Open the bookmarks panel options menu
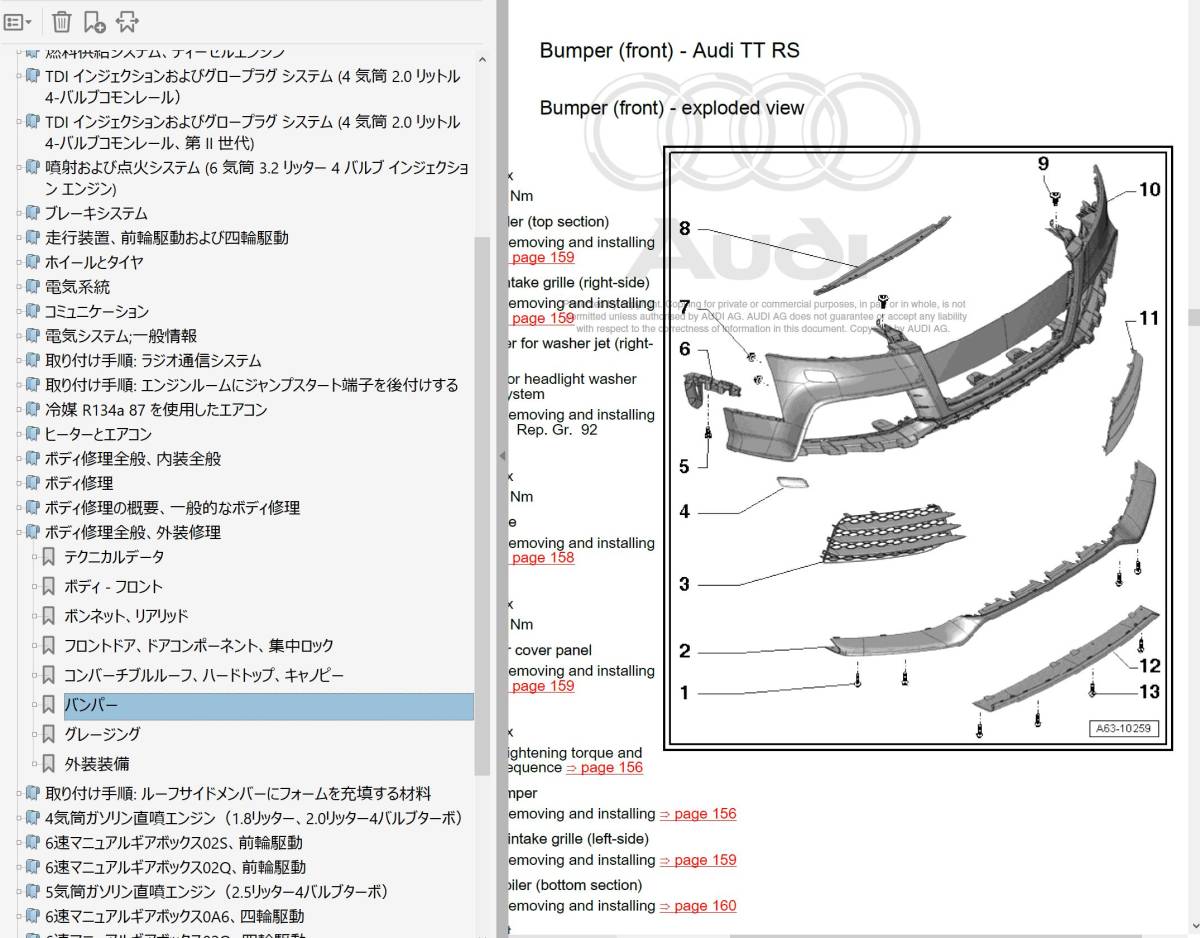Screen dimensions: 1200x938 coord(18,21)
